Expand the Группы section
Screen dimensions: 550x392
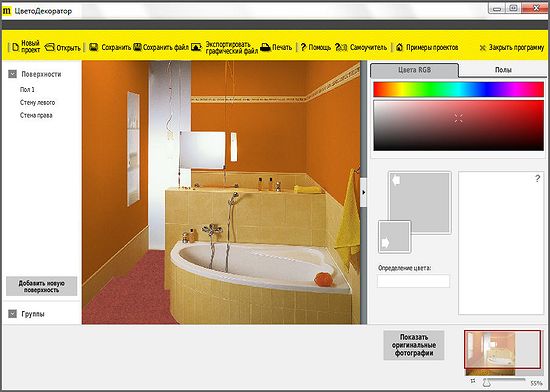pos(13,314)
